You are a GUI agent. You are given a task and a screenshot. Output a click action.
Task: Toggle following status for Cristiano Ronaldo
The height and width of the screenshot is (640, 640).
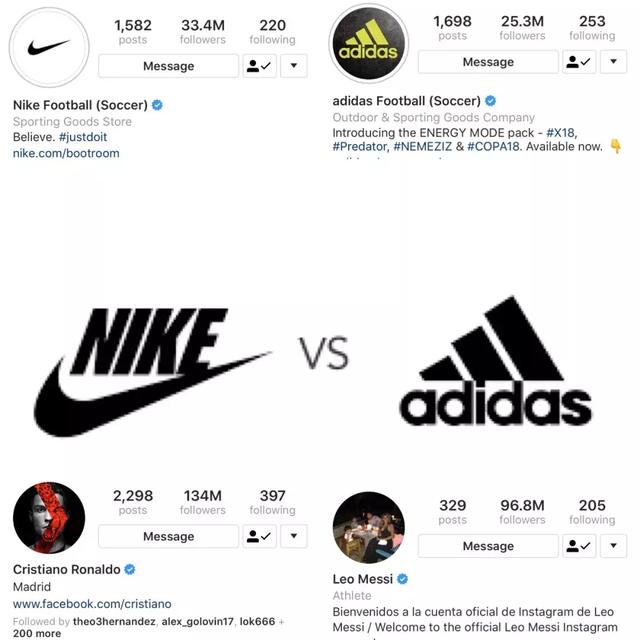[260, 536]
